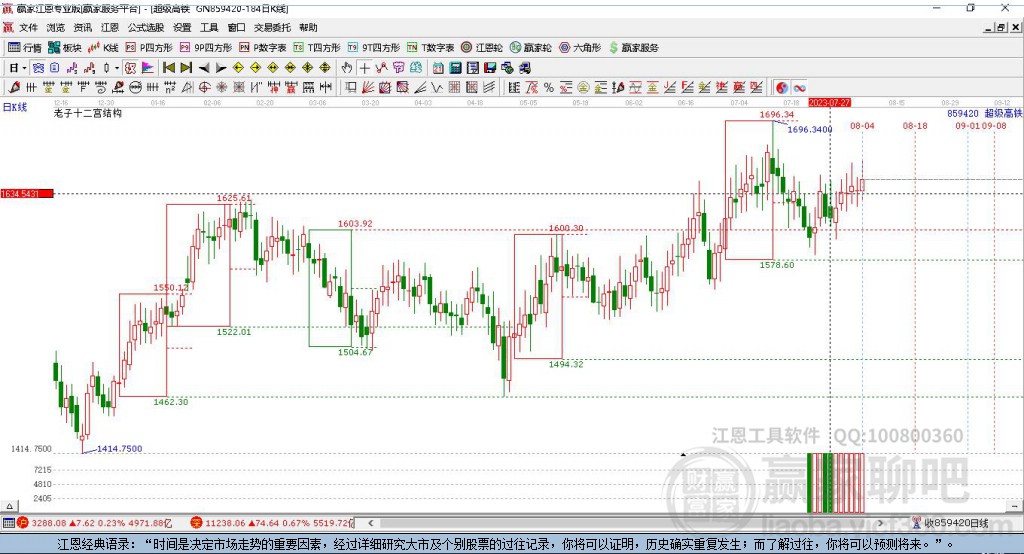Click the horizontal scrollbar right arrow
Screen dimensions: 1024x554
coord(880,523)
